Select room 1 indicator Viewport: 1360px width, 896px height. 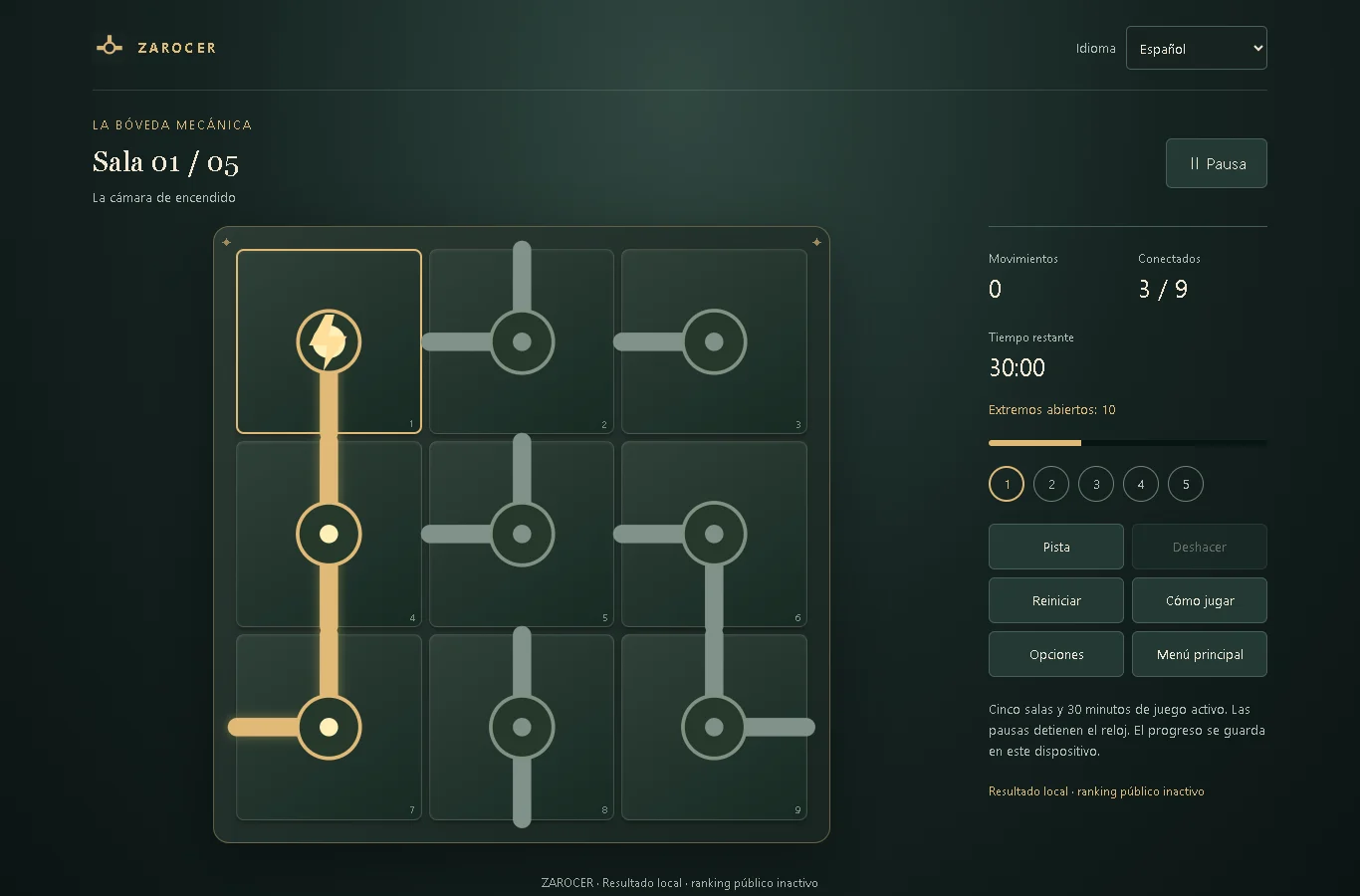pos(1007,484)
